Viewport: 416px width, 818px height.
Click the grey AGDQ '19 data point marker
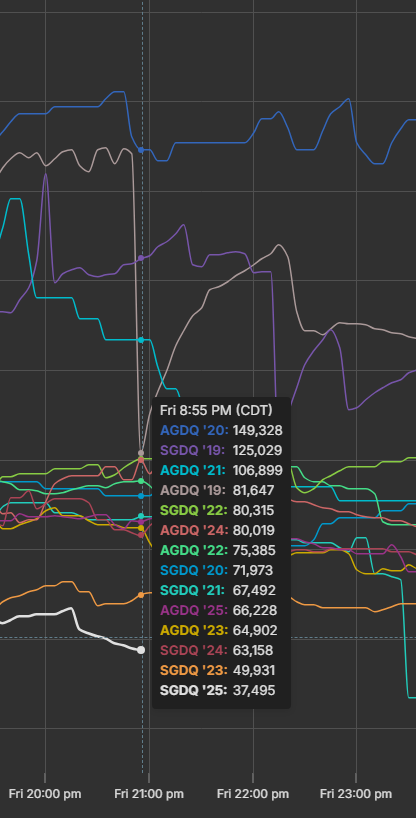point(141,453)
